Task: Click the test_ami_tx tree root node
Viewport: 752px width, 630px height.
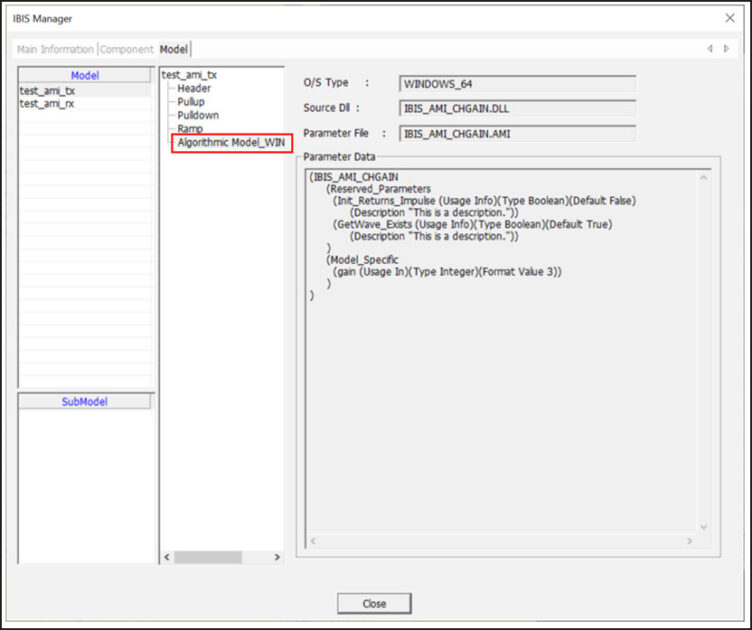Action: (189, 75)
